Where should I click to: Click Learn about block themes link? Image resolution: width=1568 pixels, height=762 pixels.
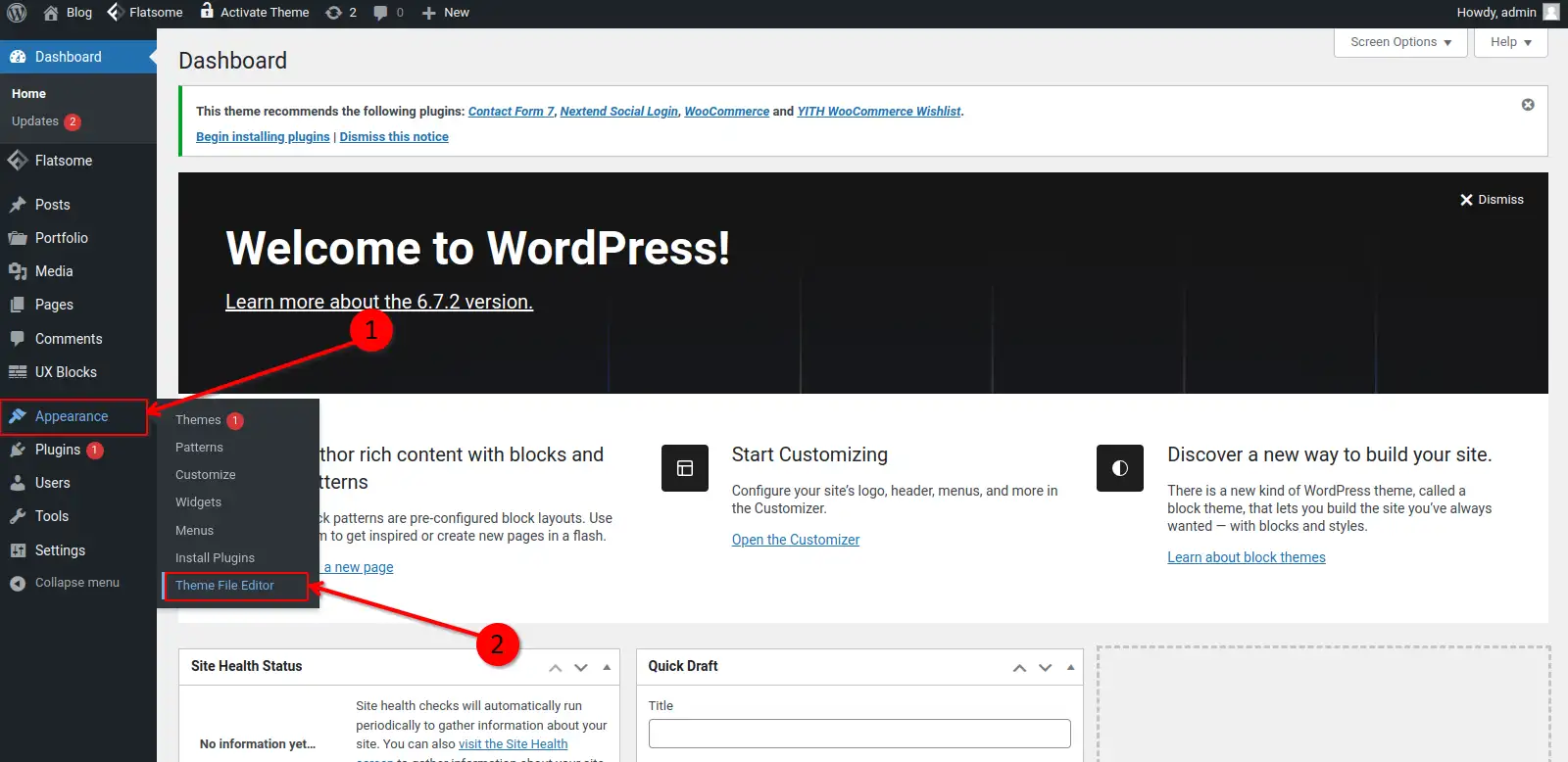tap(1247, 557)
